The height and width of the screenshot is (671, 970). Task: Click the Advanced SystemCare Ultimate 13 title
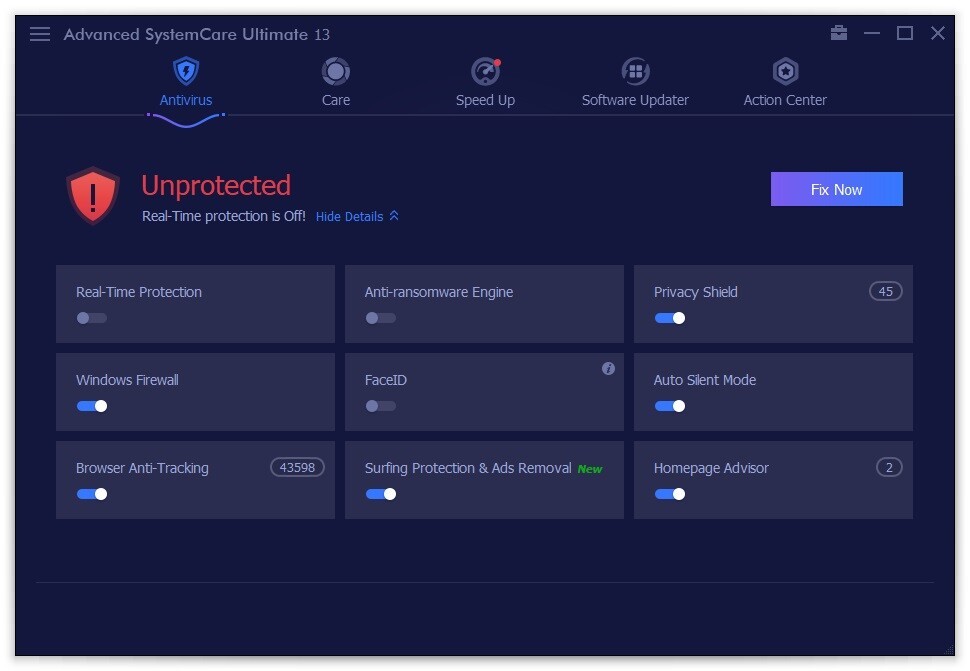(196, 34)
